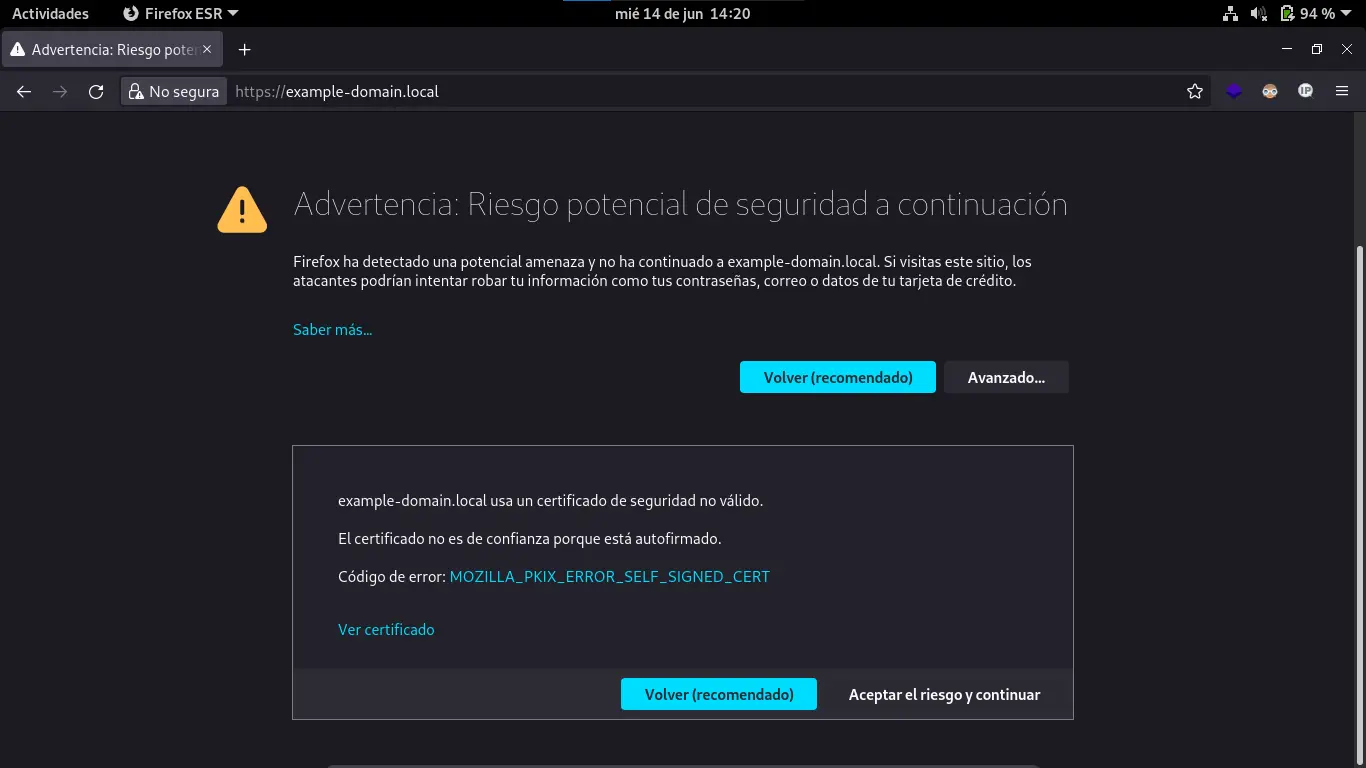This screenshot has height=768, width=1366.
Task: Open the 'Ver certificado' link
Action: click(386, 630)
